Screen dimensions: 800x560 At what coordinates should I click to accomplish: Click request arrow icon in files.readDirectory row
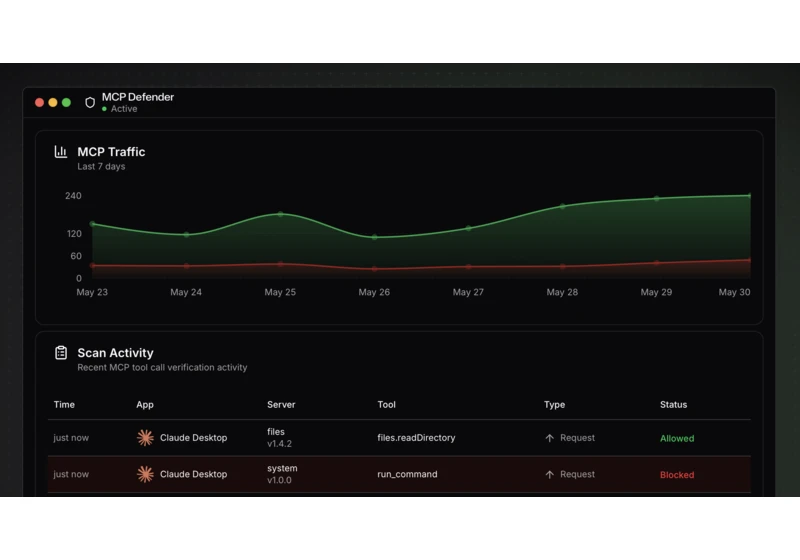pyautogui.click(x=549, y=438)
